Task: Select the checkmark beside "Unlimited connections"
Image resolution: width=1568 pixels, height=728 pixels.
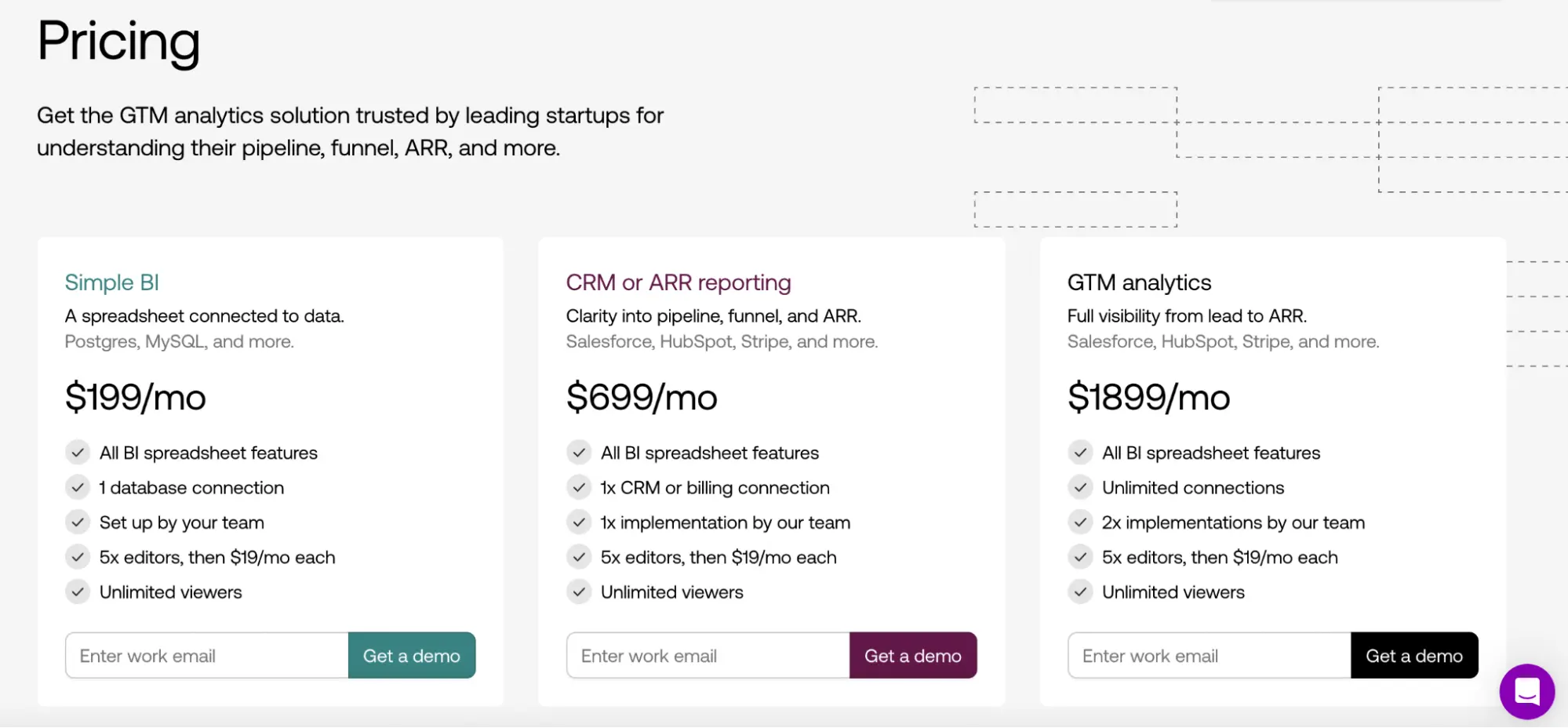Action: (1081, 487)
